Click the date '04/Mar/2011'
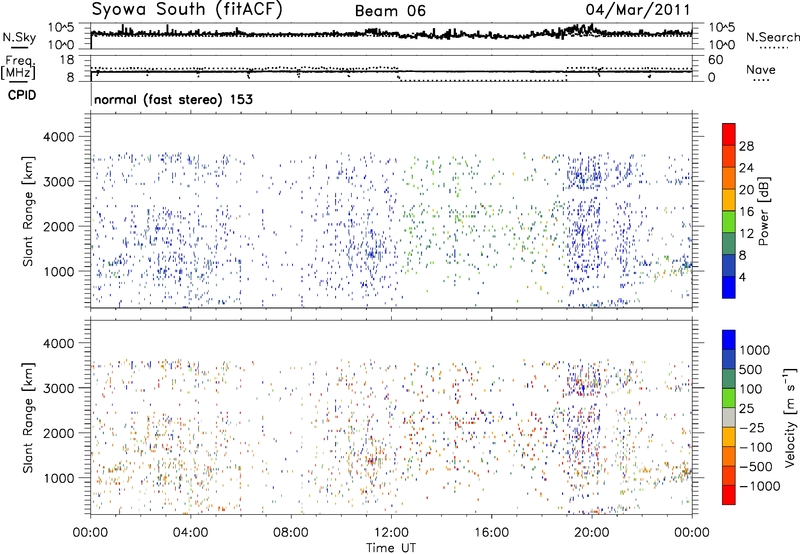800x554 pixels. tap(638, 10)
